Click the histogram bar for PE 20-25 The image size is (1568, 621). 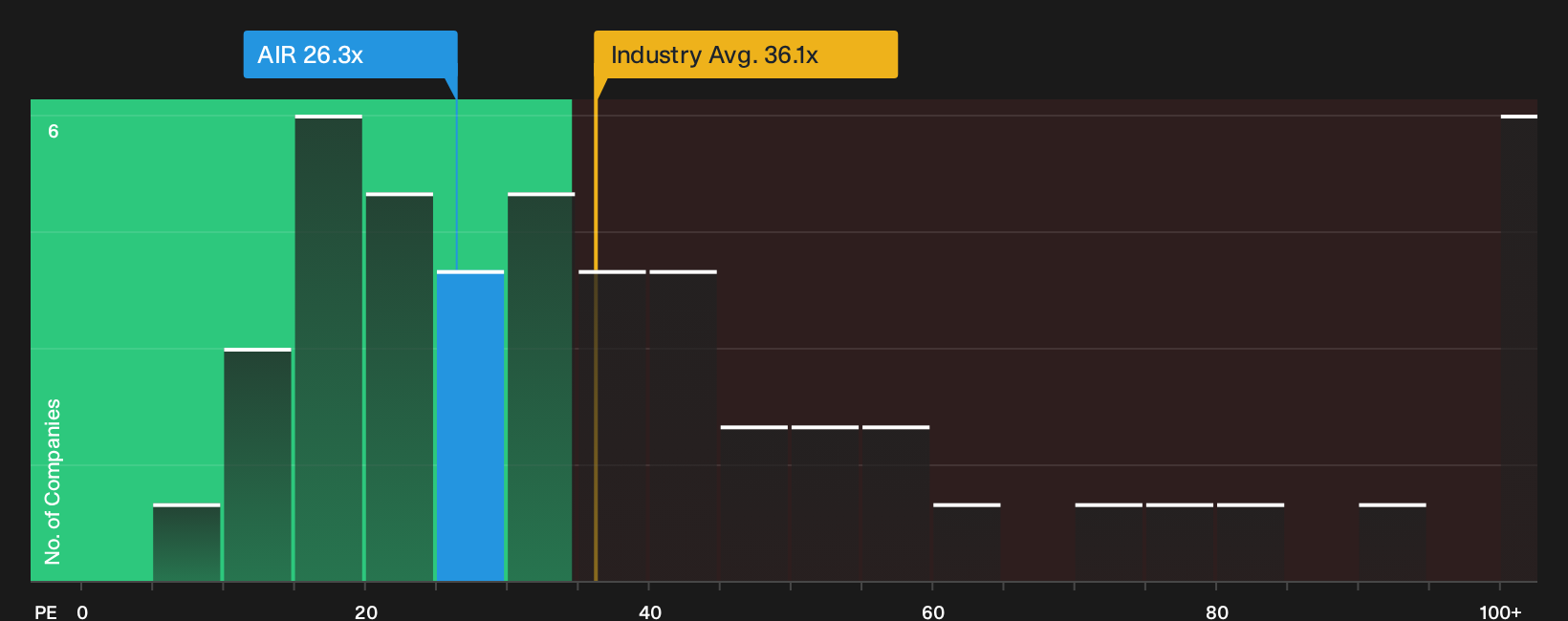point(400,387)
